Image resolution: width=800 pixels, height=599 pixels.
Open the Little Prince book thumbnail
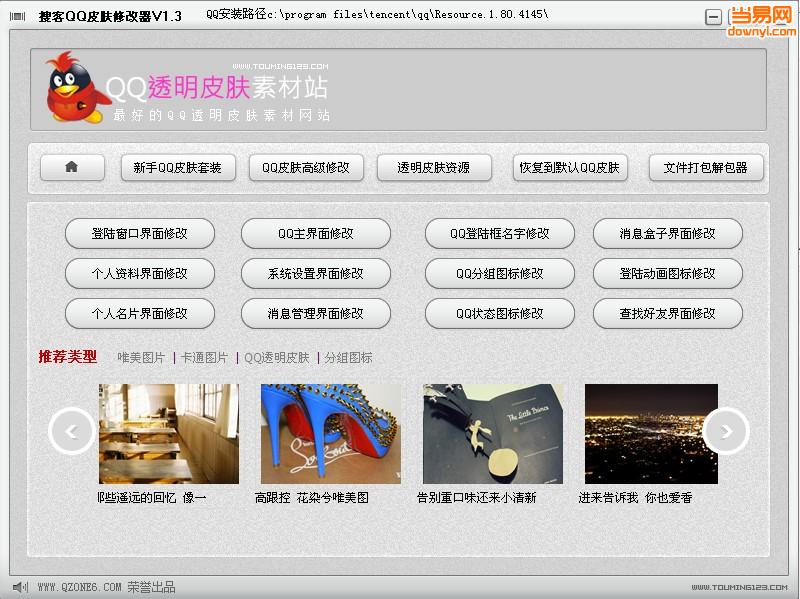[493, 434]
